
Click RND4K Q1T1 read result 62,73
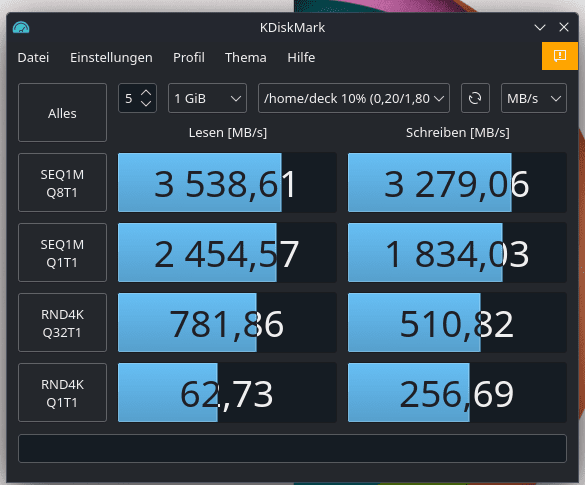point(227,392)
